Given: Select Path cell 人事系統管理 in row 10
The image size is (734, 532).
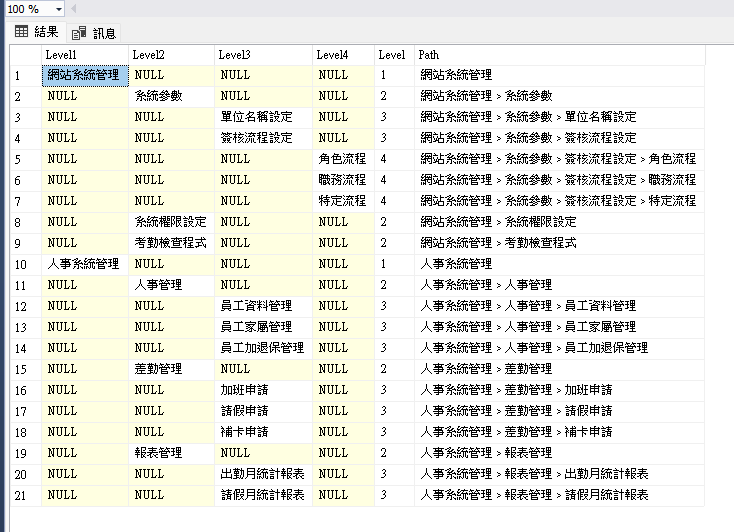Looking at the screenshot, I should pos(560,264).
